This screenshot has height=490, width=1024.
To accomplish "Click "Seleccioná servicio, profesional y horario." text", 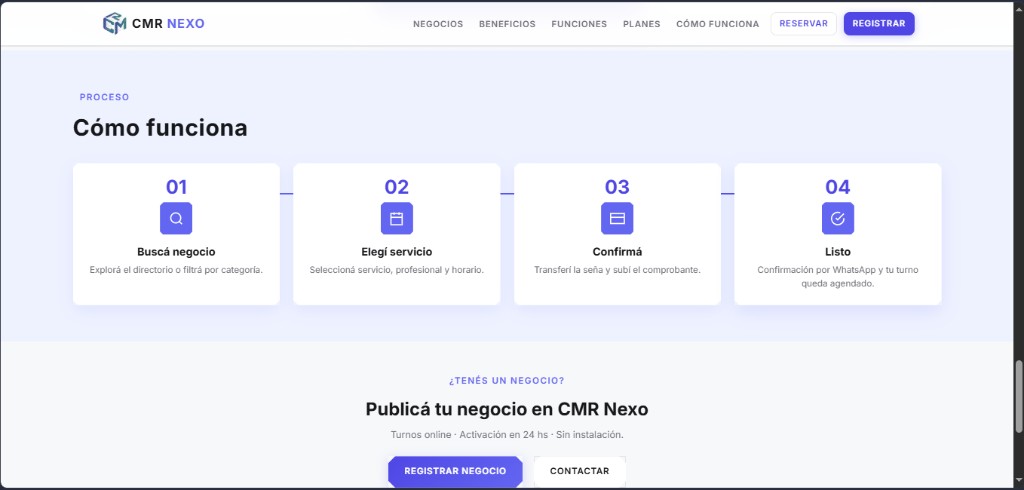I will 396,270.
